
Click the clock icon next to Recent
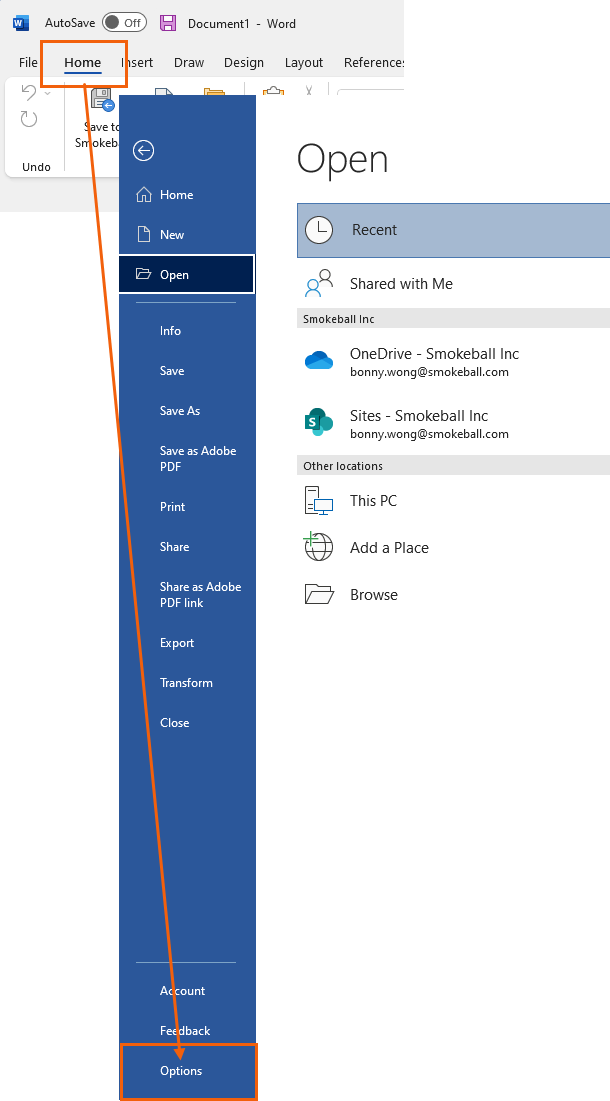click(x=319, y=230)
